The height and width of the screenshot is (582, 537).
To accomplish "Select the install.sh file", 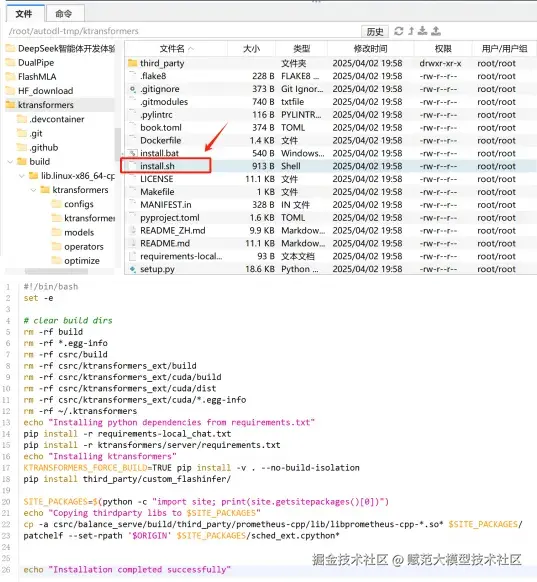I will click(157, 166).
